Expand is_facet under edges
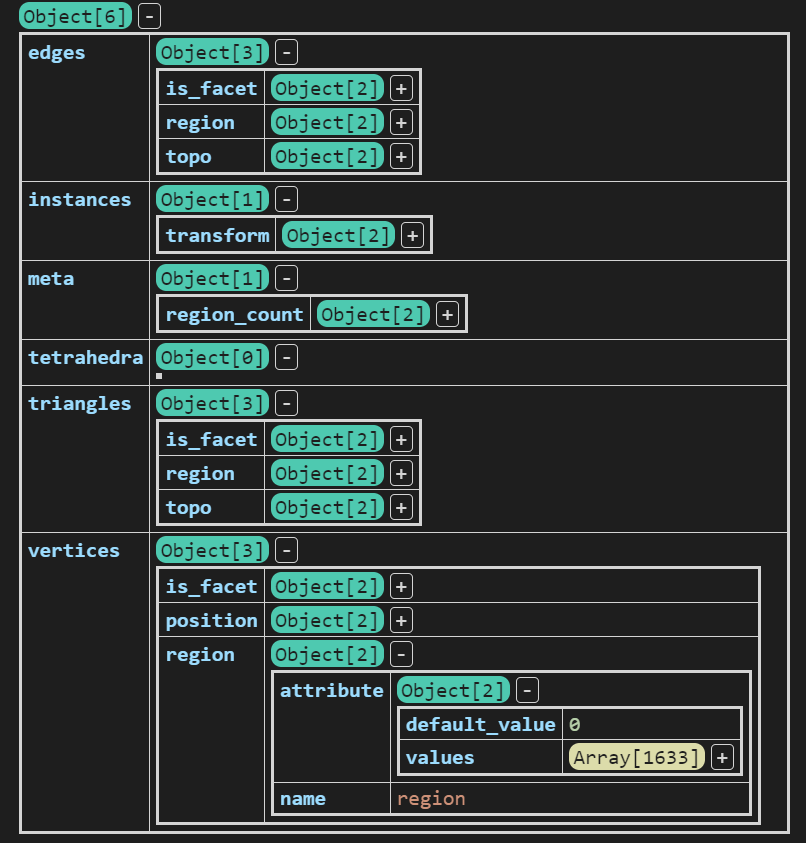This screenshot has height=843, width=806. click(x=401, y=88)
